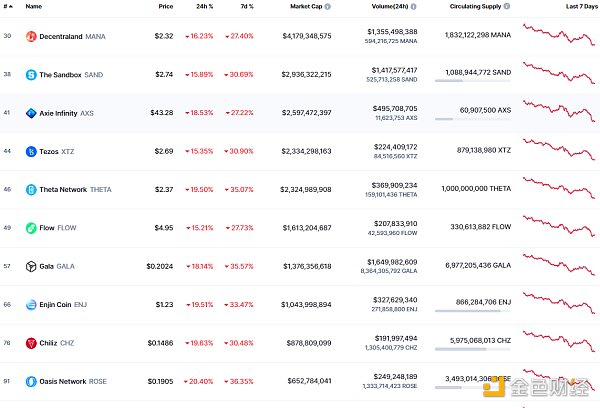
Task: Click the Enjin Coin ENJ icon
Action: coord(32,304)
